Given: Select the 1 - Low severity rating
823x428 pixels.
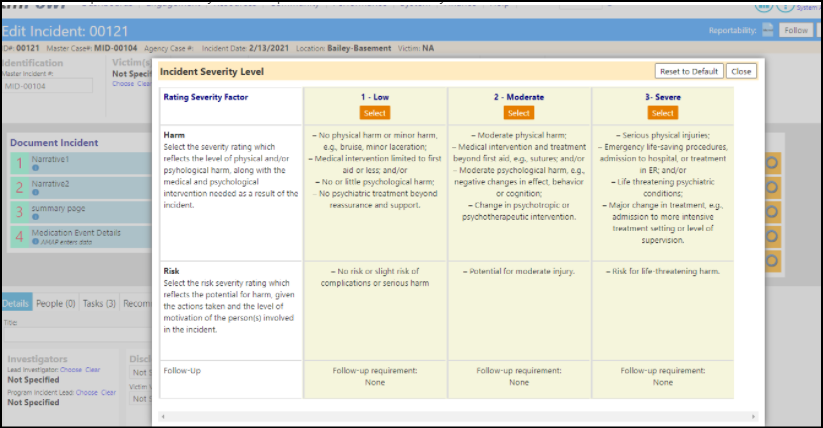Looking at the screenshot, I should (375, 113).
